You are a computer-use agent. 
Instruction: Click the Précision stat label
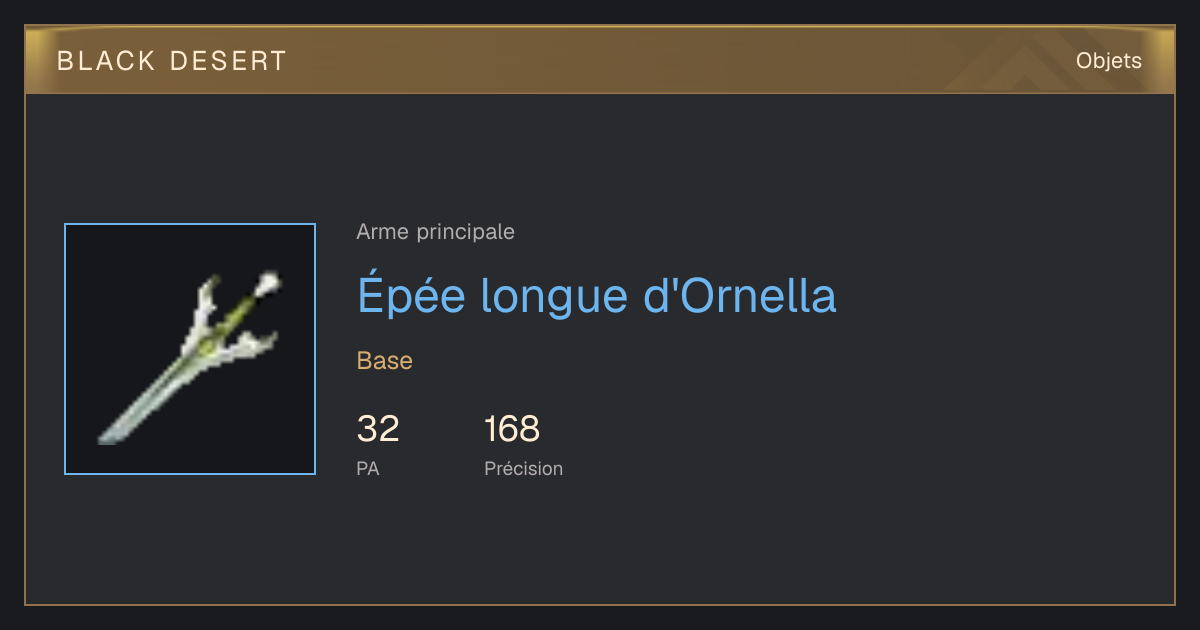(524, 468)
